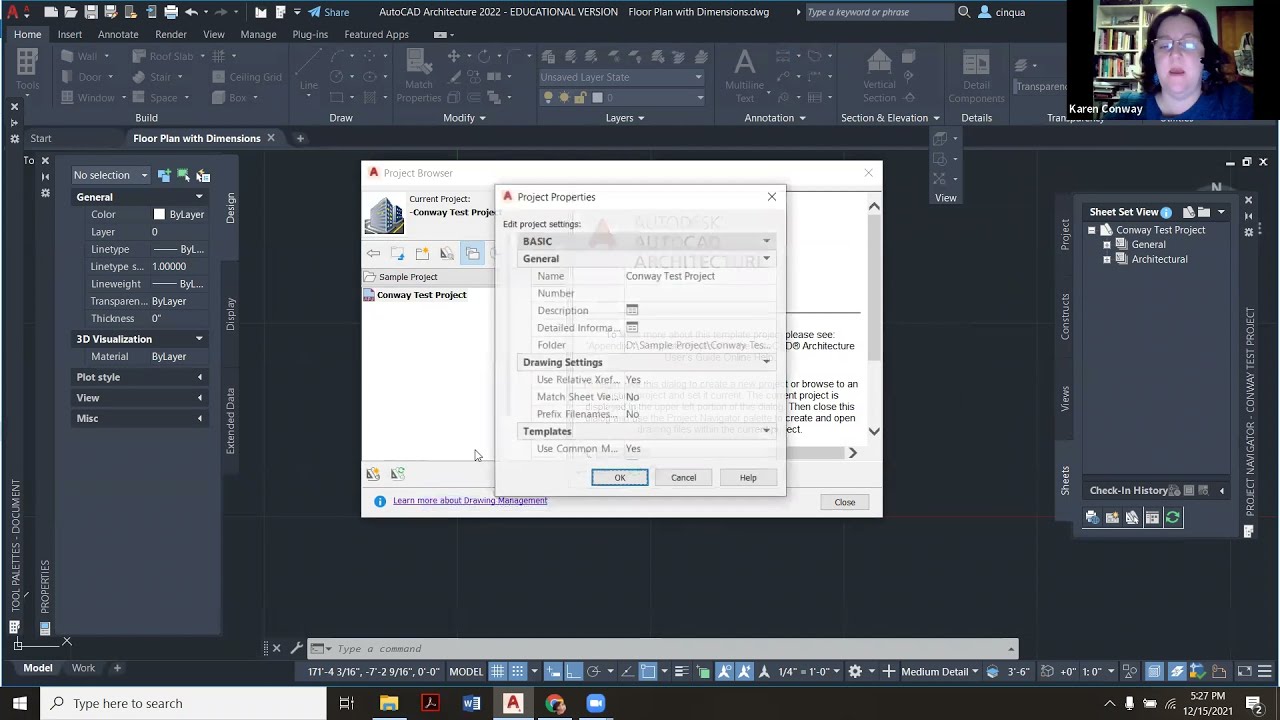Expand the Layers panel dropdown
This screenshot has width=1280, height=720.
point(625,118)
